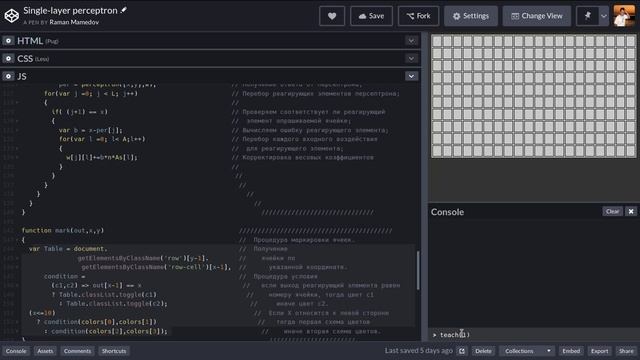Screen dimensions: 640x360
Task: Save the pen
Action: coord(371,16)
